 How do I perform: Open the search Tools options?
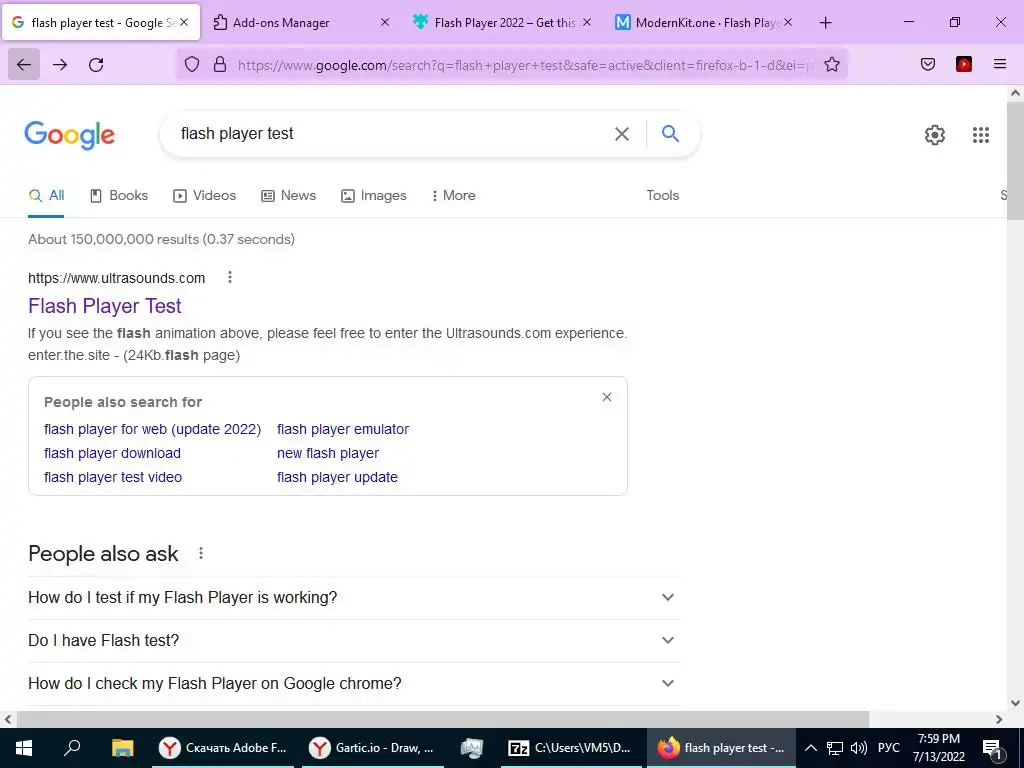[x=662, y=195]
